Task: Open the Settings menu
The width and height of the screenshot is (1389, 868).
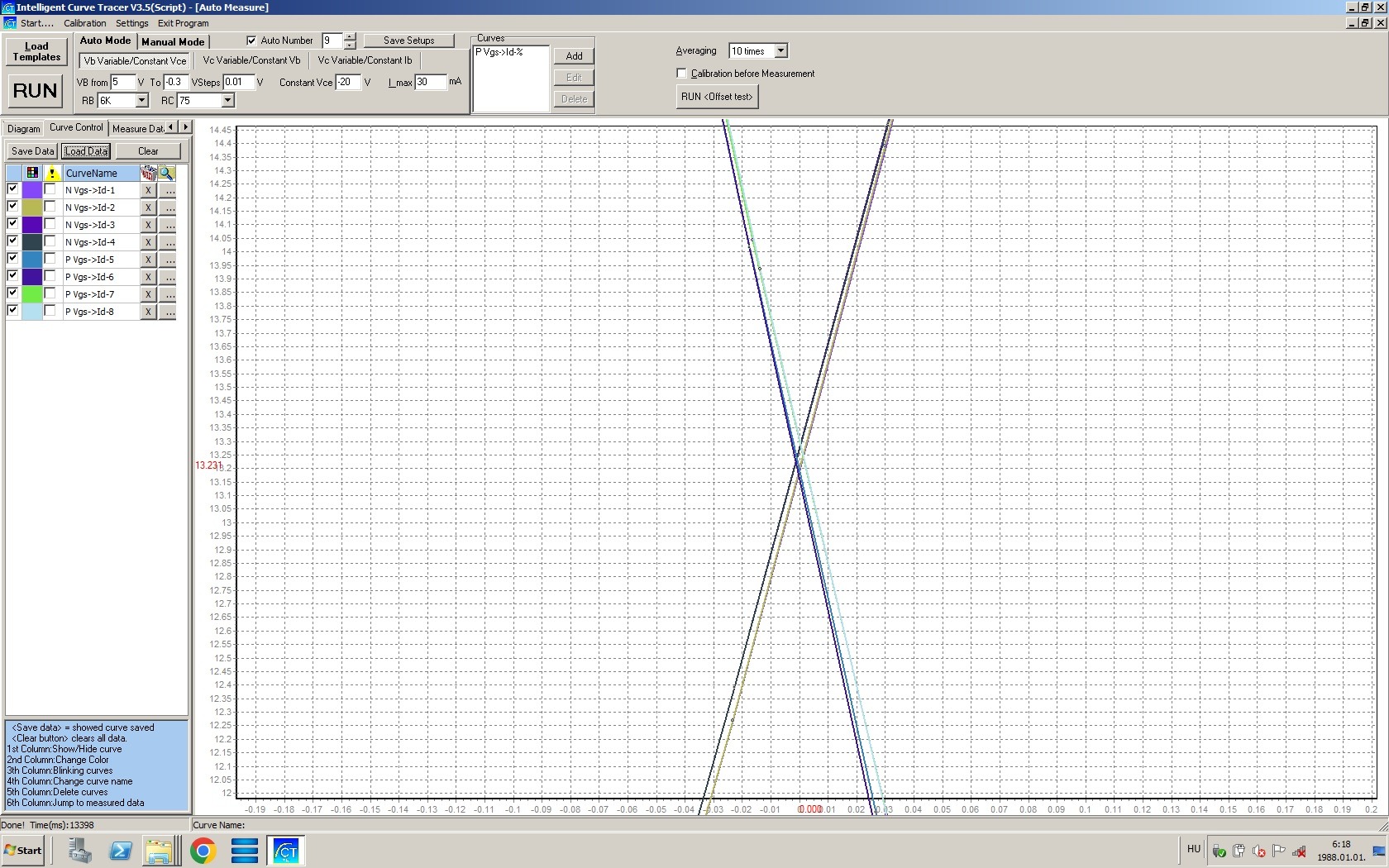Action: click(132, 23)
